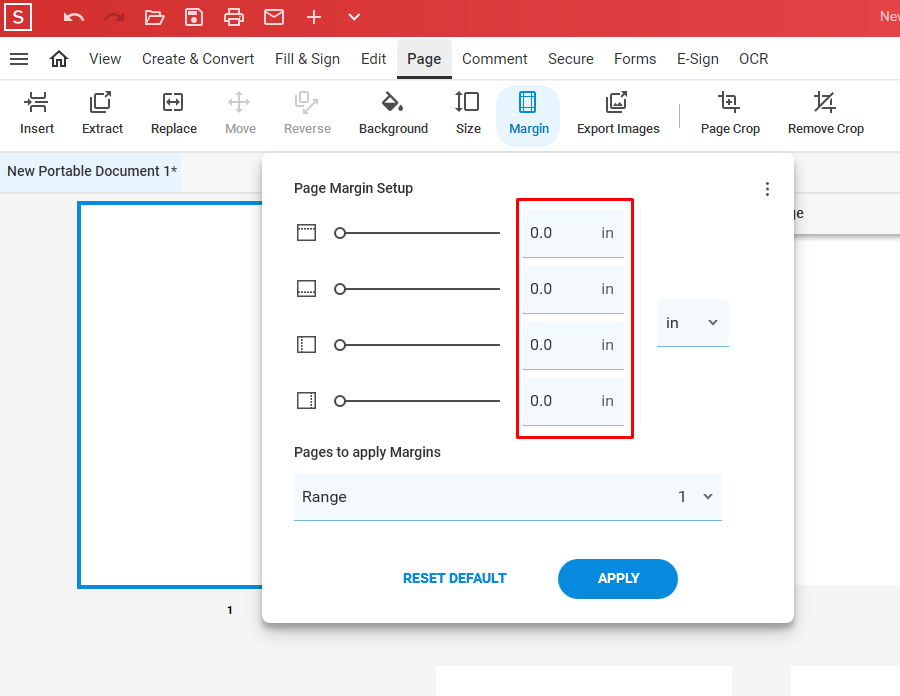Click the Print icon in title bar
The image size is (900, 696).
coord(234,17)
